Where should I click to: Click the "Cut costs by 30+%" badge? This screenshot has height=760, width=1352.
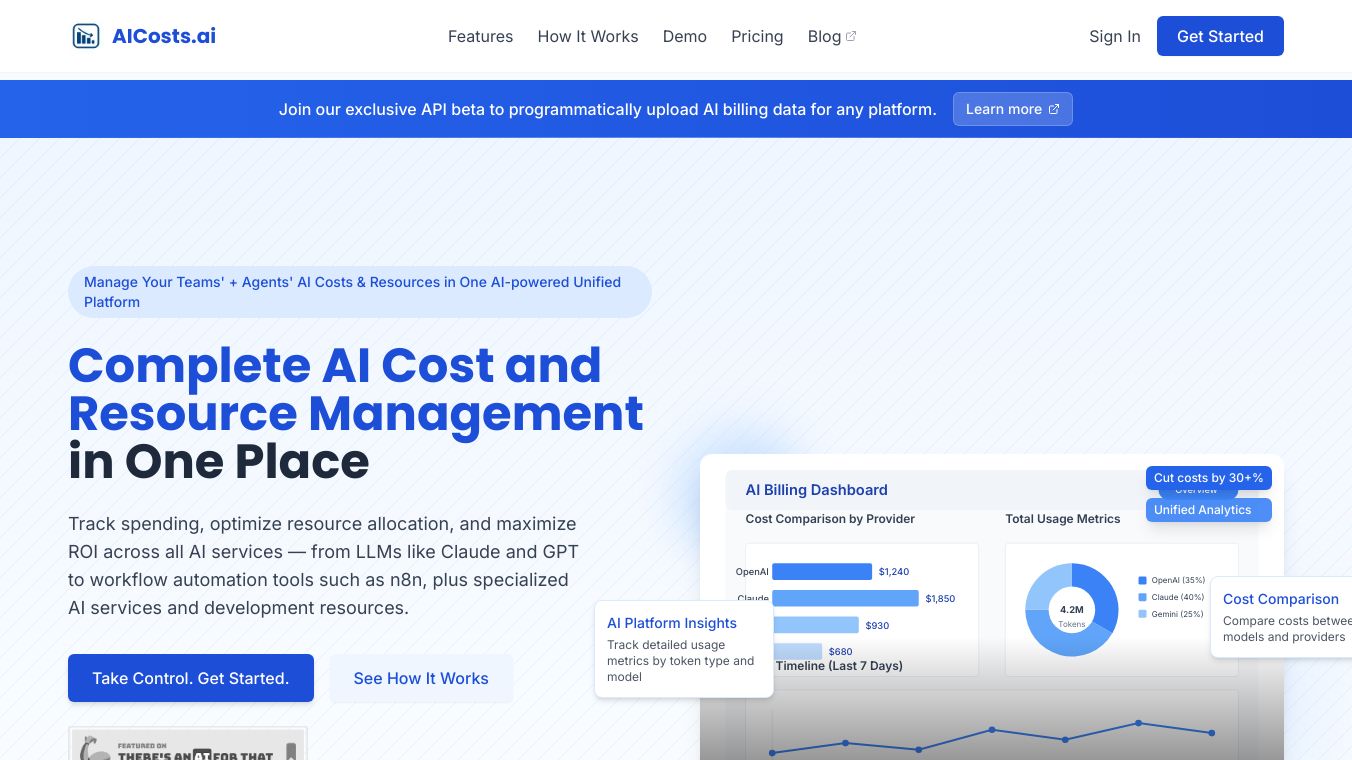pos(1209,478)
